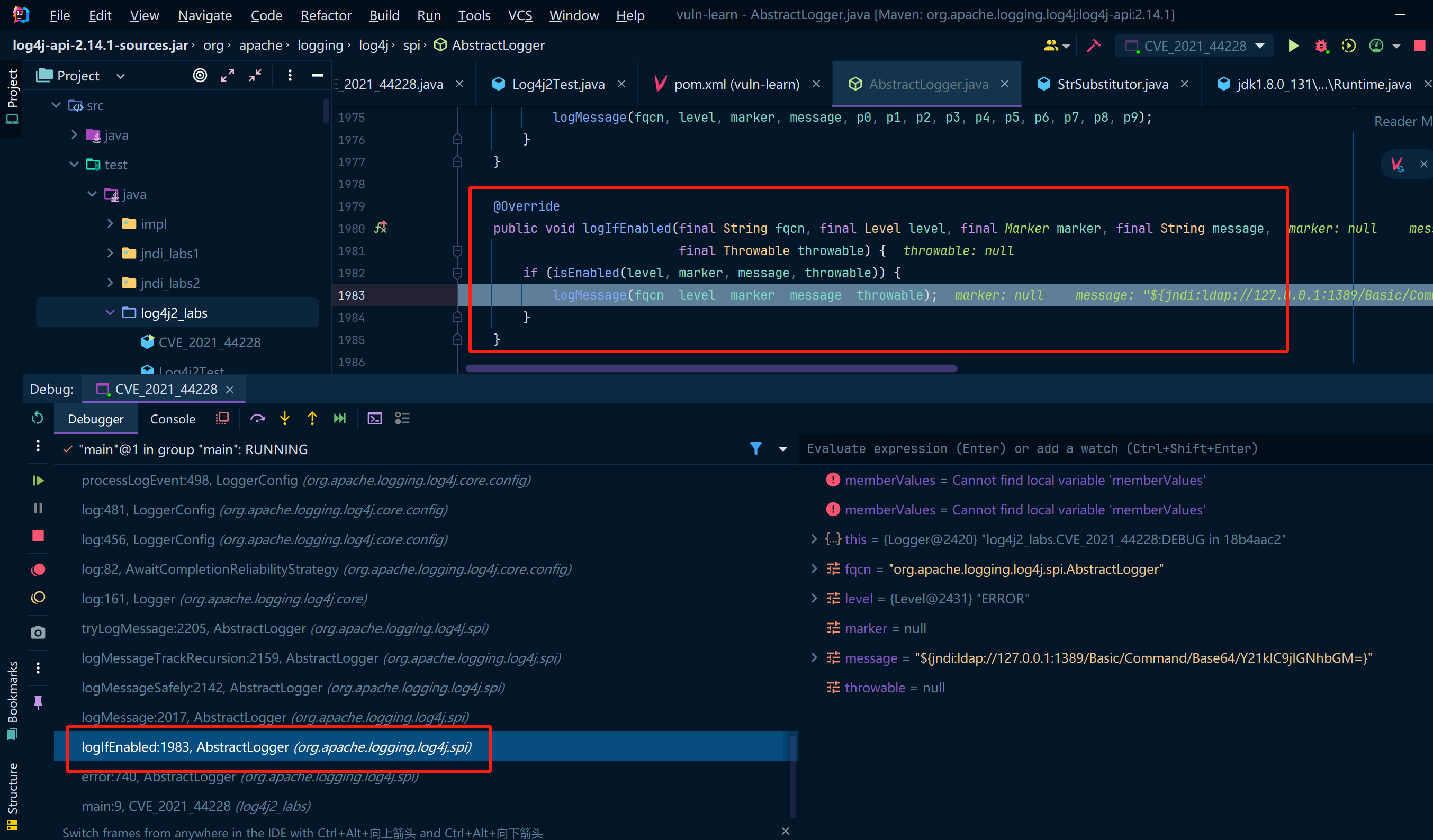The image size is (1433, 840).
Task: Expand the jndi_labs1 folder
Action: click(110, 253)
